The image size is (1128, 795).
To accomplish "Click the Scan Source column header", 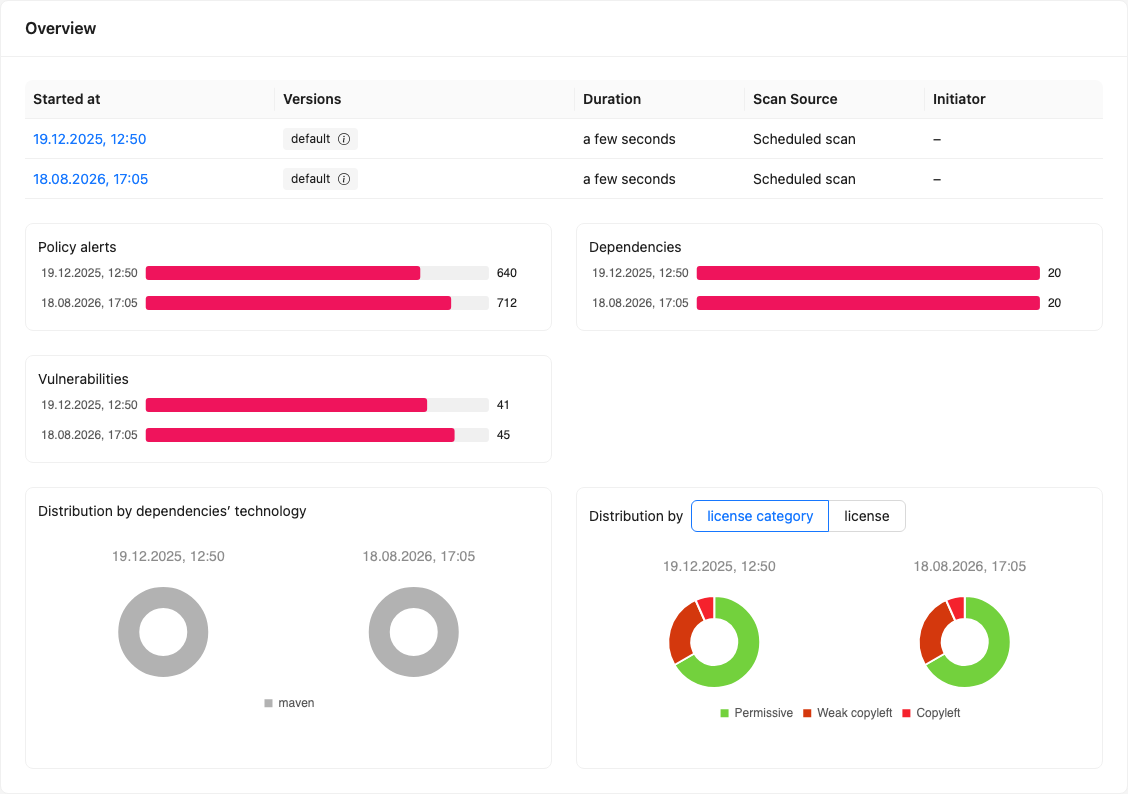I will click(x=834, y=99).
